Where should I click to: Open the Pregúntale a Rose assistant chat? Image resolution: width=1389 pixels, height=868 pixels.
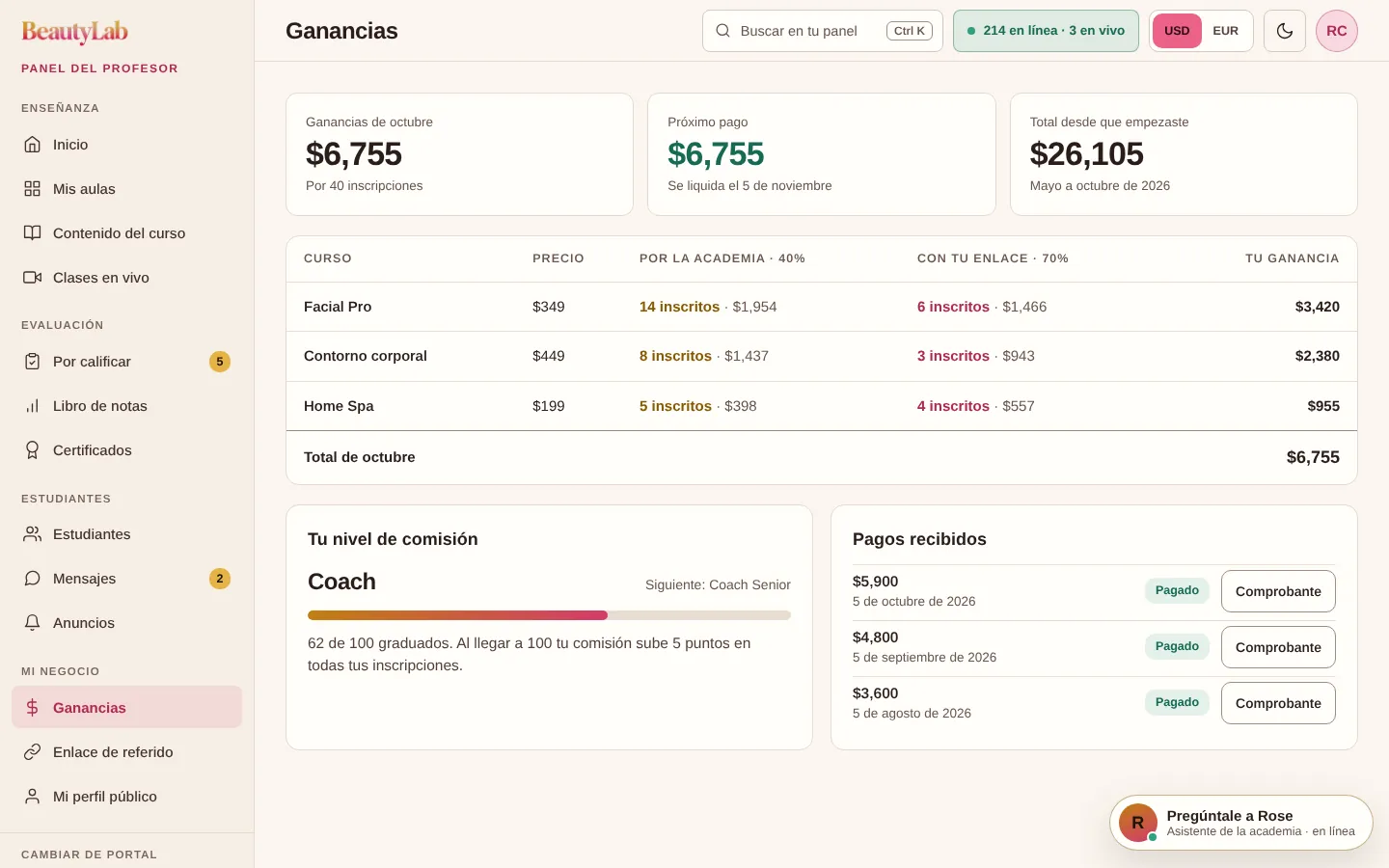pos(1241,823)
